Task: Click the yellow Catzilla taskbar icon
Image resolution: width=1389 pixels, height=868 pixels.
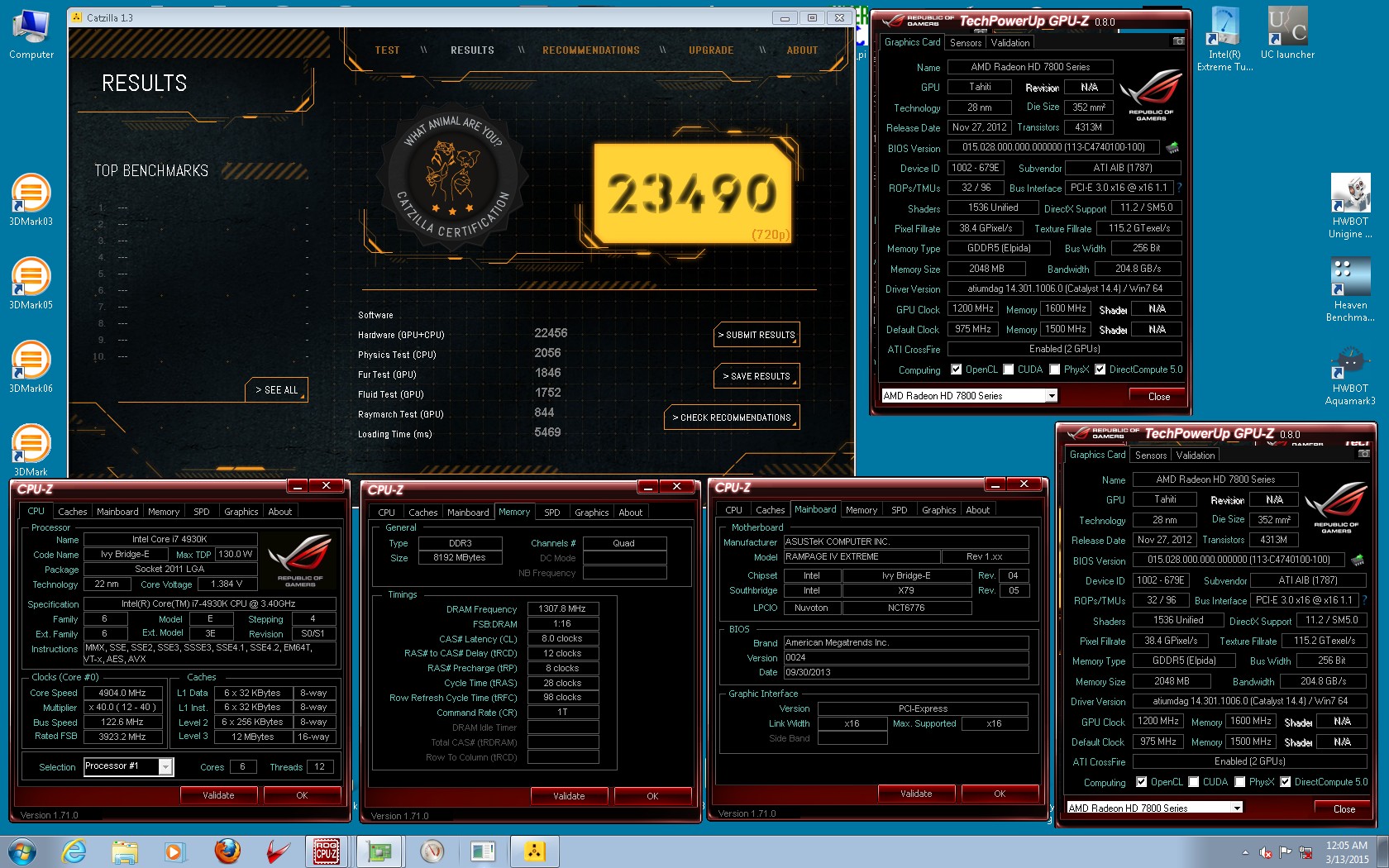Action: click(535, 851)
